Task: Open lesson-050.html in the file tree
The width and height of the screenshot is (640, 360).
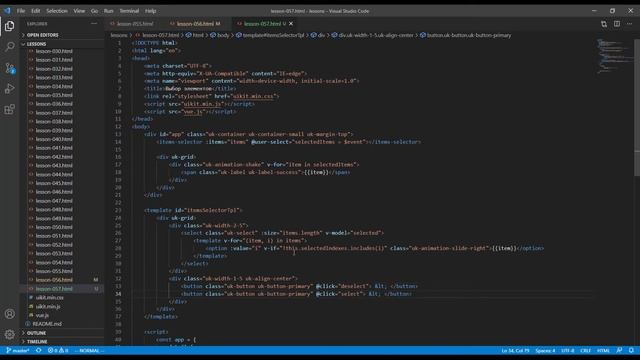Action: click(54, 227)
